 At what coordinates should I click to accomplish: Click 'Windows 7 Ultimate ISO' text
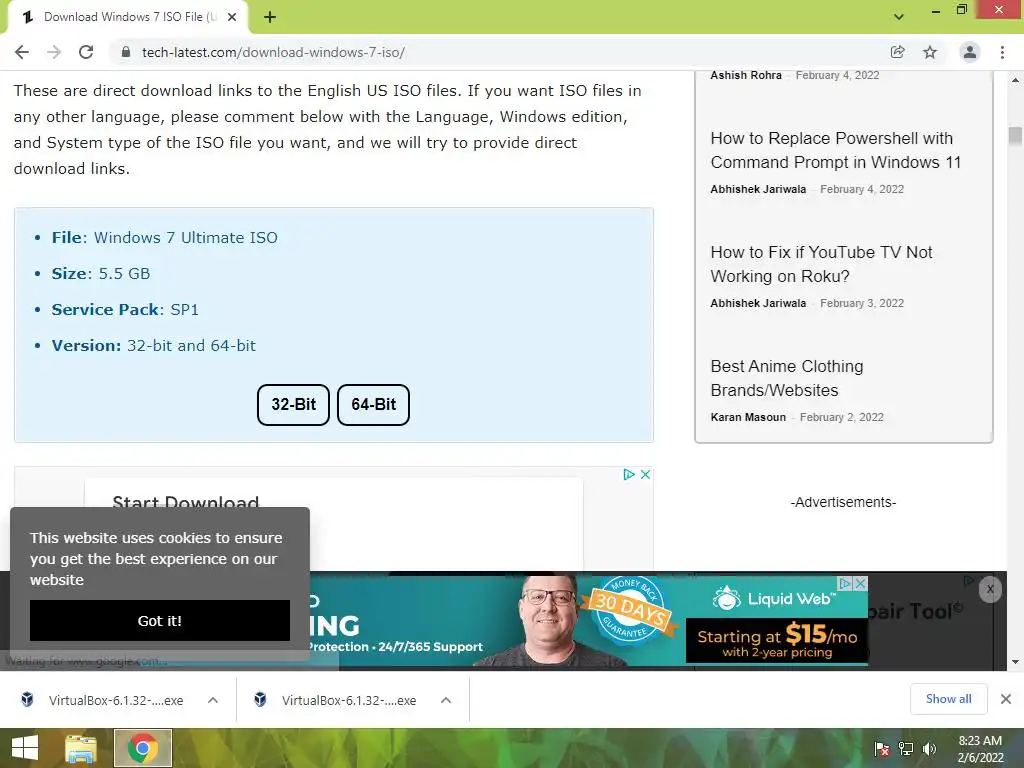coord(186,238)
